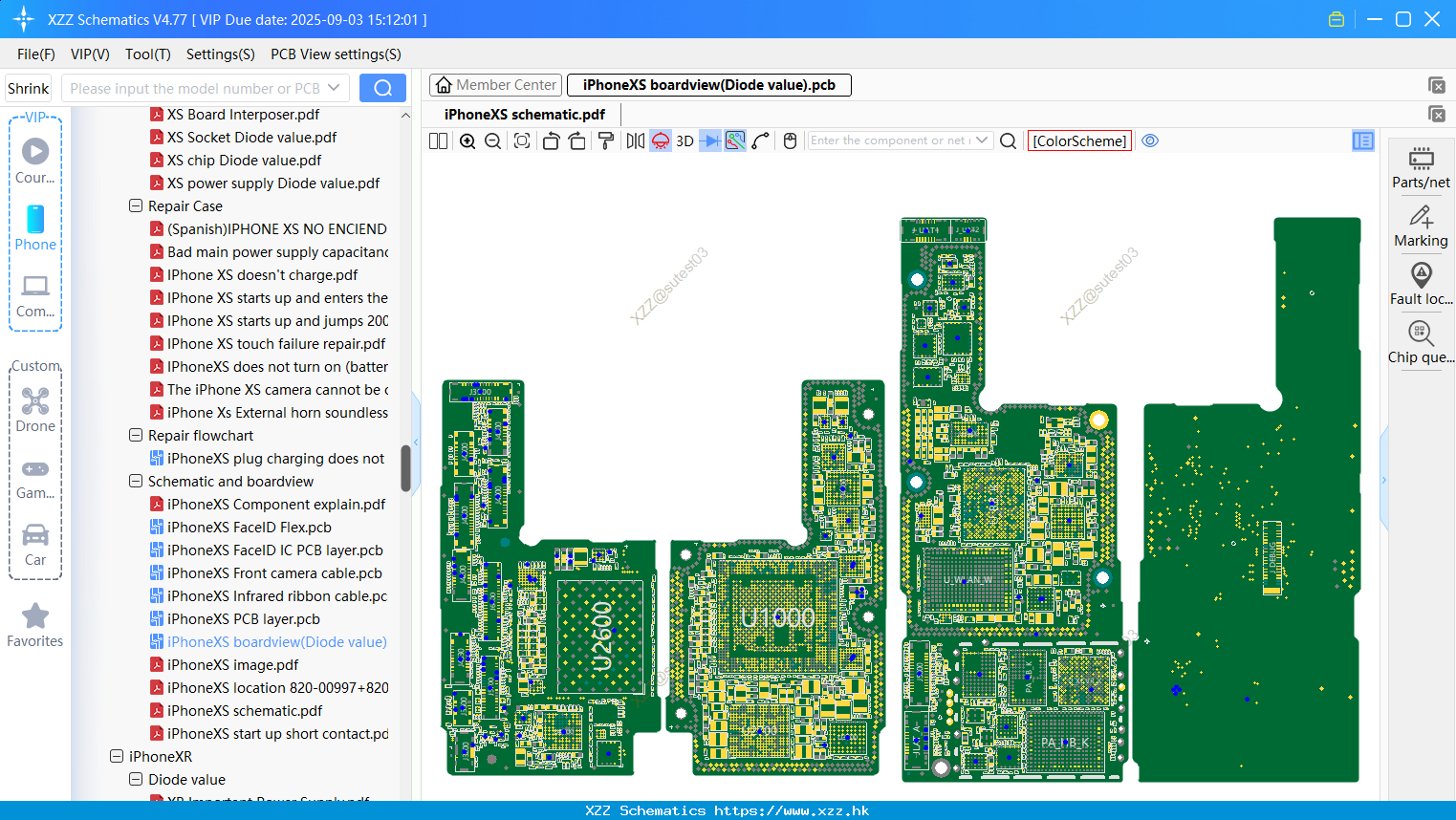Image resolution: width=1456 pixels, height=820 pixels.
Task: Click the Shrink button
Action: click(x=28, y=88)
